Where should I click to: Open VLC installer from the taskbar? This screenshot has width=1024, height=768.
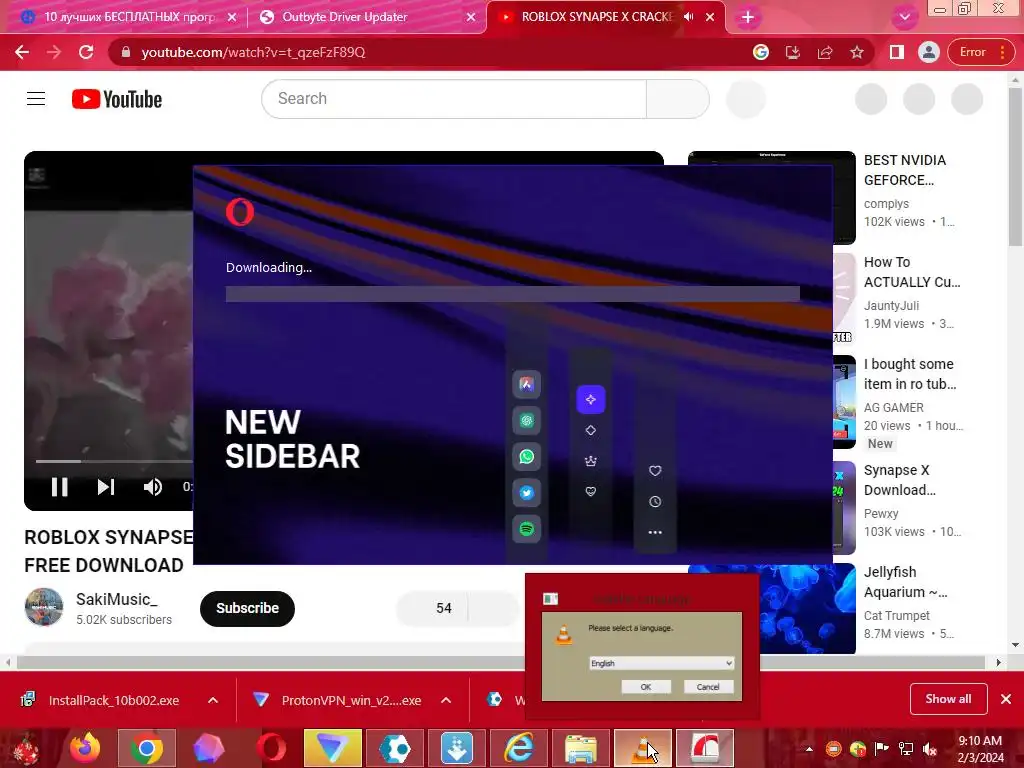(x=643, y=748)
